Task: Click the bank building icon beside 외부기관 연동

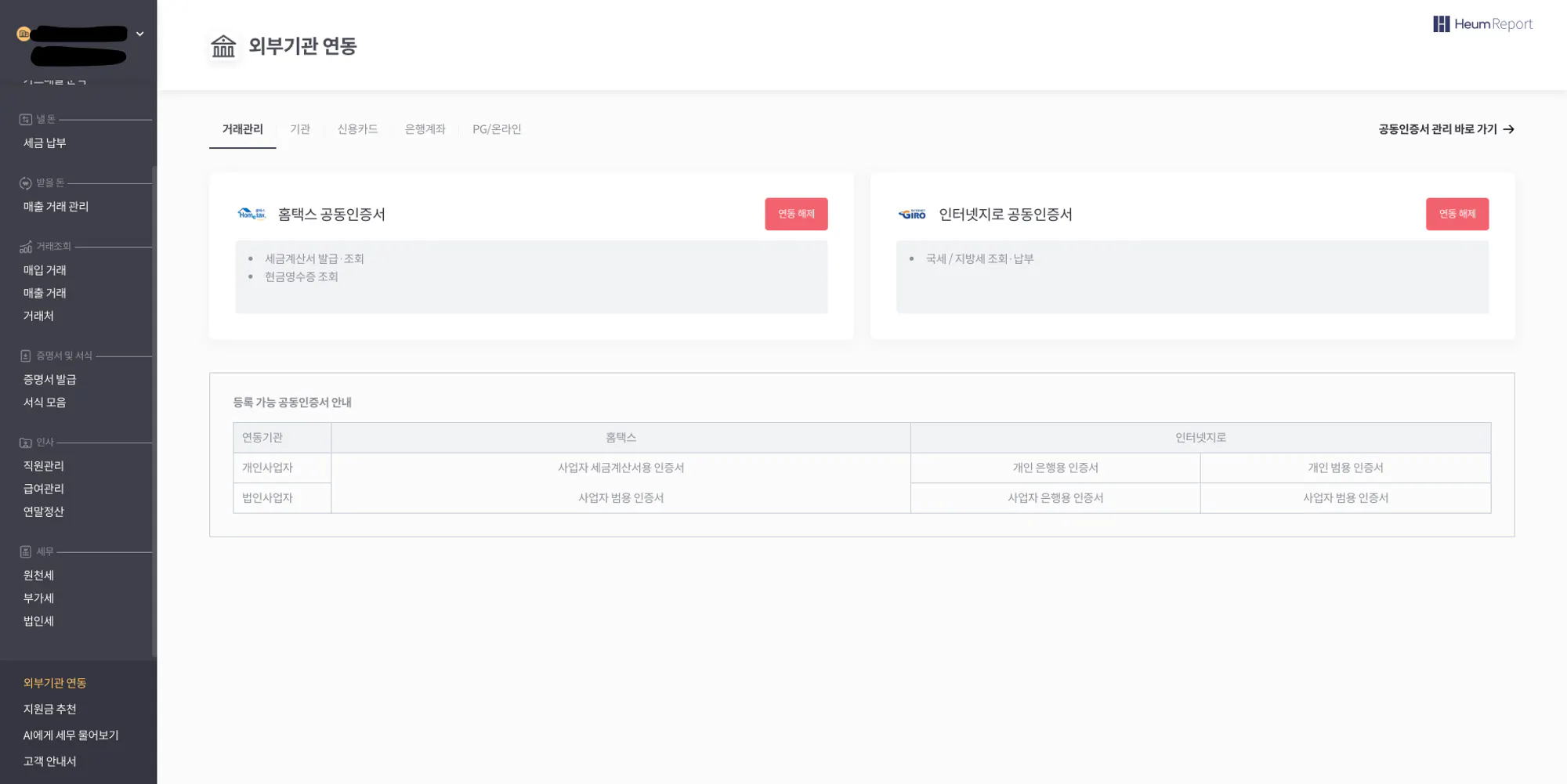Action: [x=223, y=46]
